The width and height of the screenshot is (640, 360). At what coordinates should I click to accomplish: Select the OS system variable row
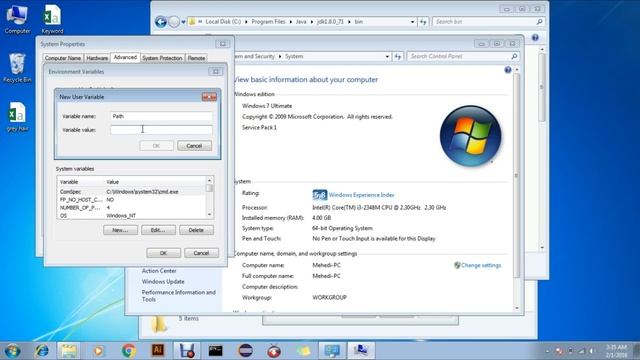point(131,216)
